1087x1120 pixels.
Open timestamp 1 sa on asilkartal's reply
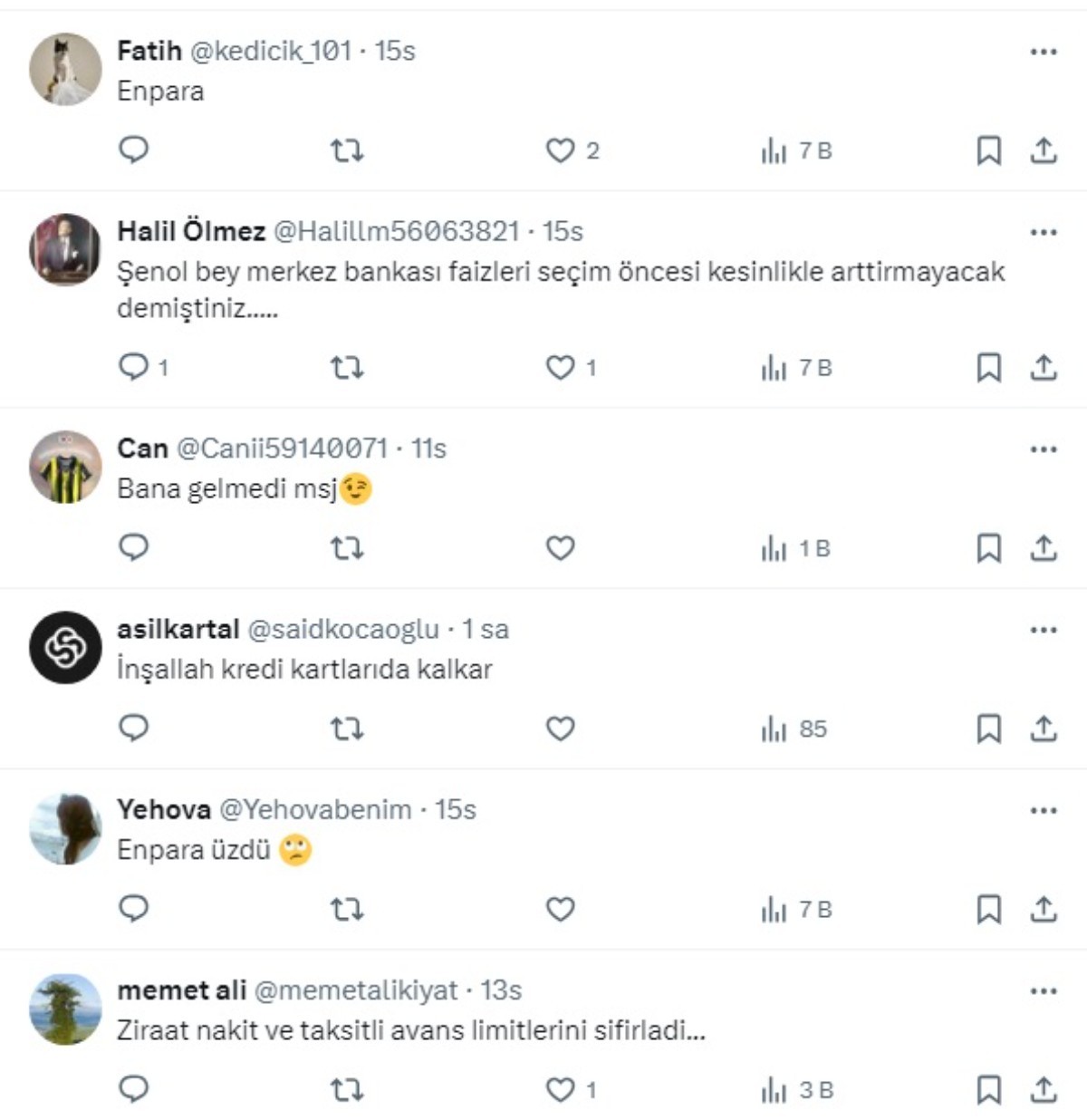tap(484, 629)
